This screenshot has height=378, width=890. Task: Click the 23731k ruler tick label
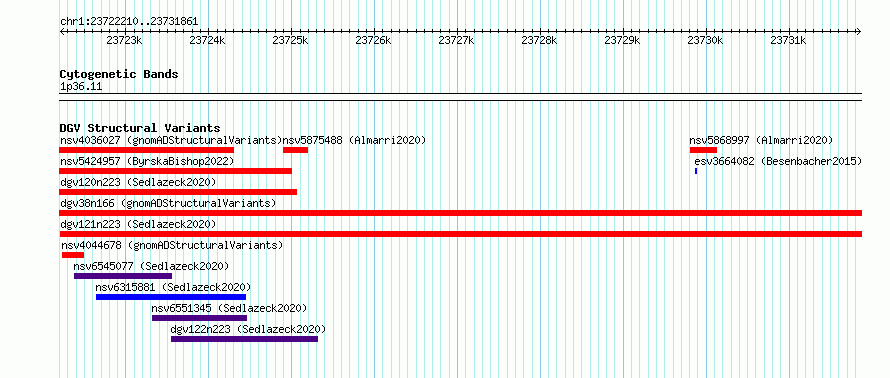click(788, 40)
